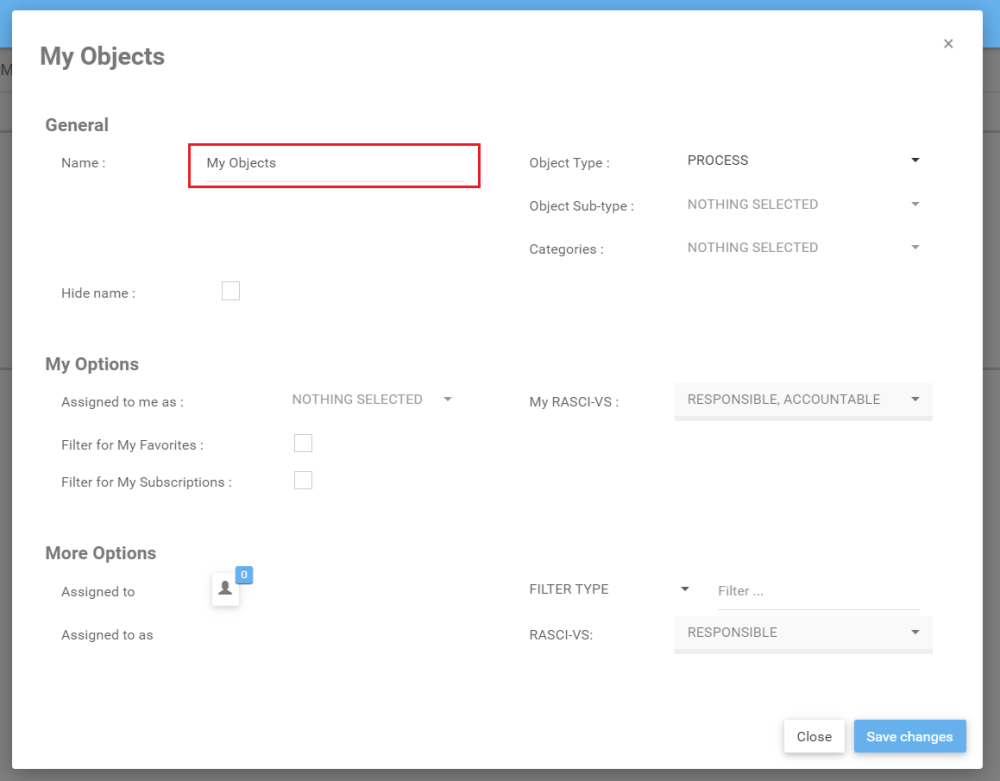Screen dimensions: 1000x781
Task: Click the Assigned to user icon
Action: [225, 589]
